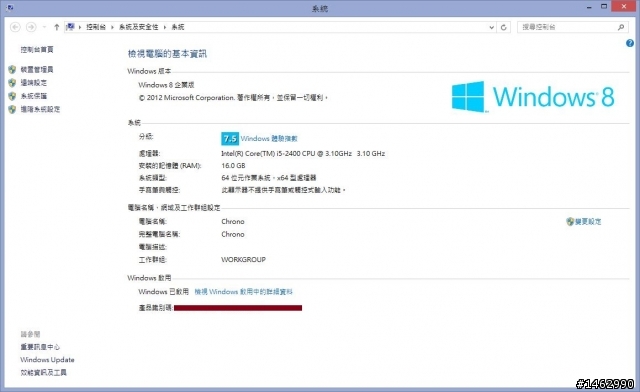The height and width of the screenshot is (392, 640).
Task: Select the 16.0 GB RAM value
Action: pos(233,165)
